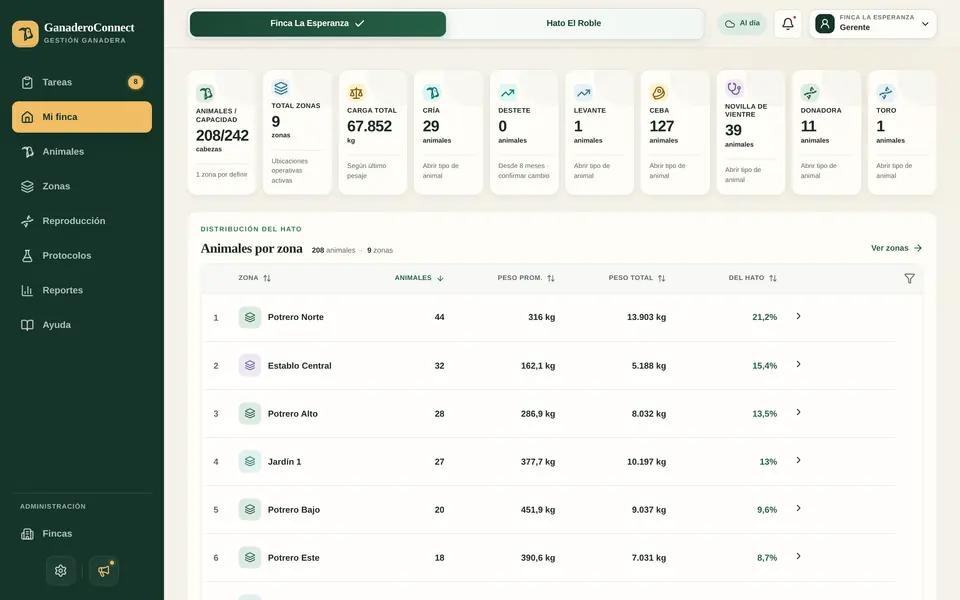Click the Total Zonas layers icon
The width and height of the screenshot is (960, 600).
[280, 88]
